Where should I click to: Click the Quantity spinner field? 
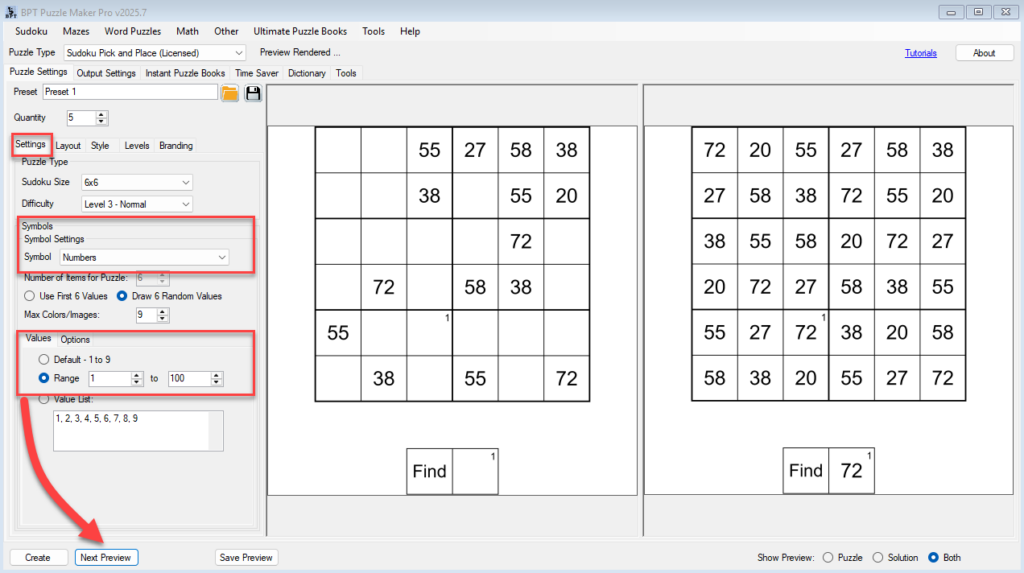tap(81, 118)
